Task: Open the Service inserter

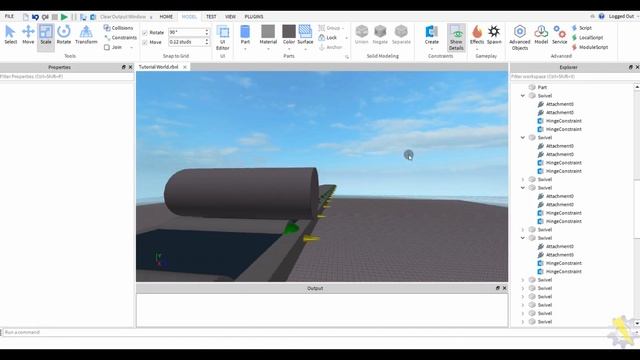Action: click(x=560, y=34)
